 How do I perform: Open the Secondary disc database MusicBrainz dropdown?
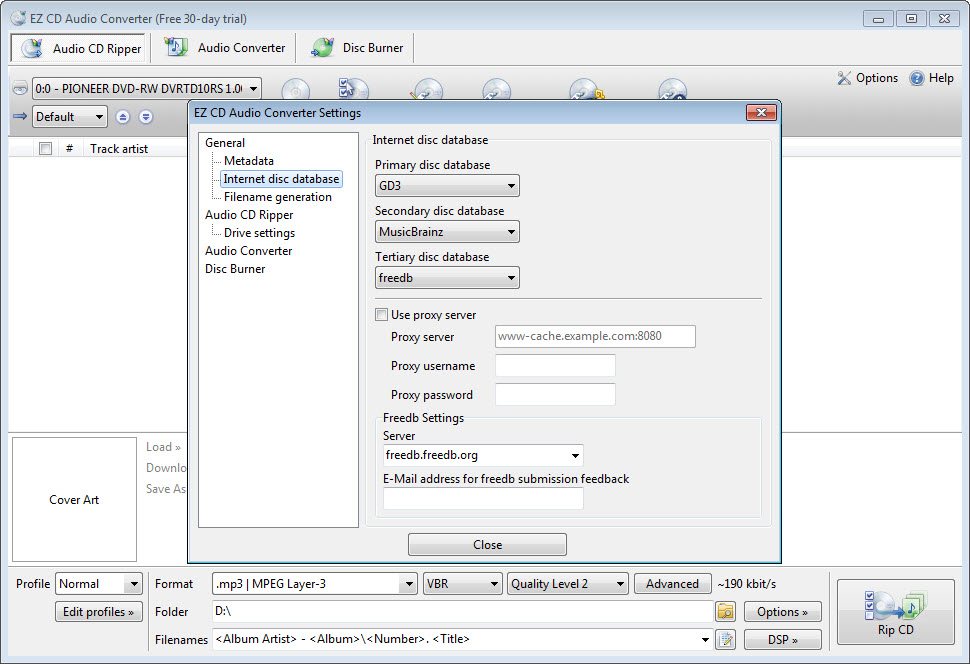(447, 231)
